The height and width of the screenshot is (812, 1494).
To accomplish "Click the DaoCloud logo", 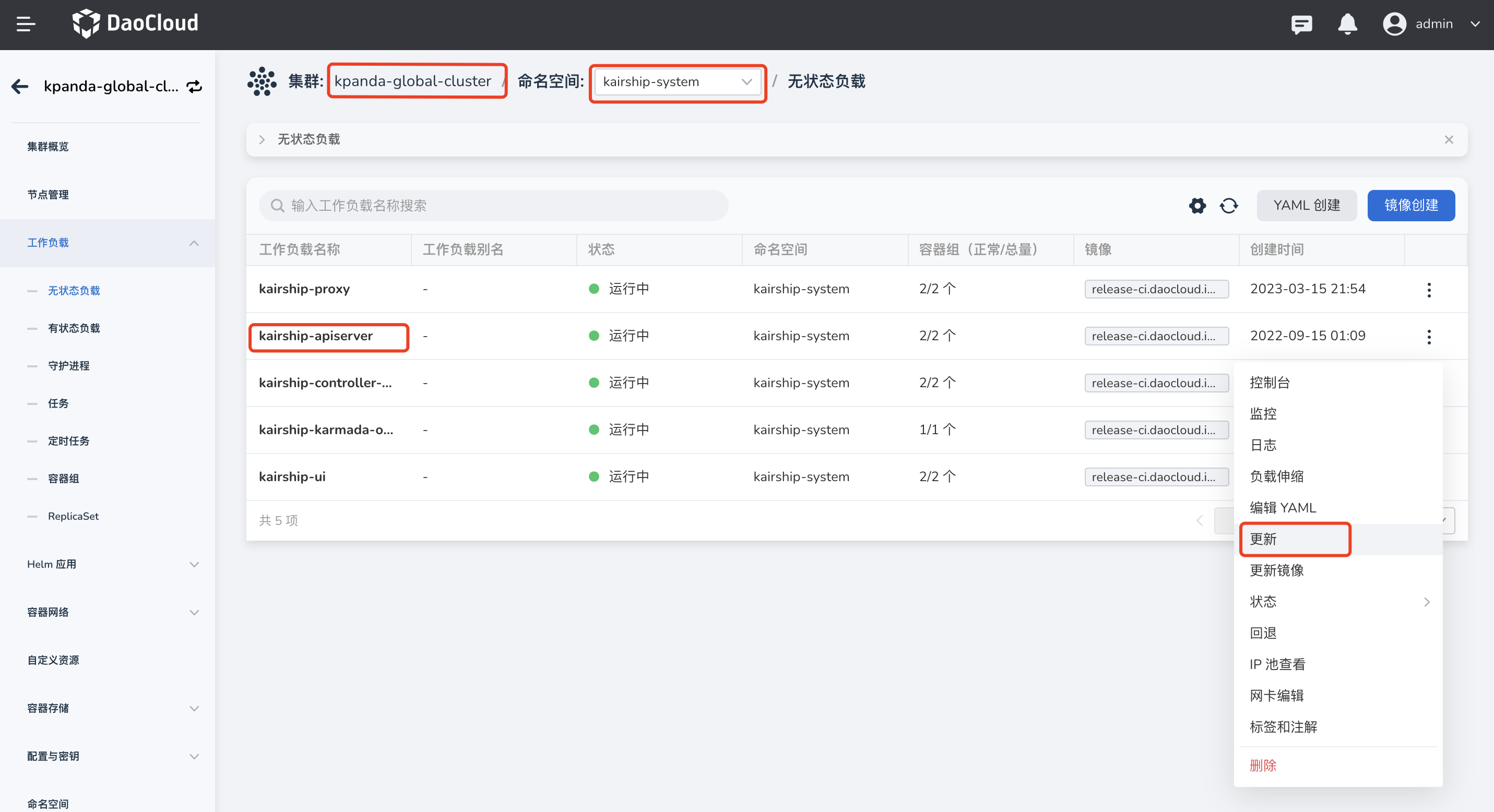I will coord(135,23).
